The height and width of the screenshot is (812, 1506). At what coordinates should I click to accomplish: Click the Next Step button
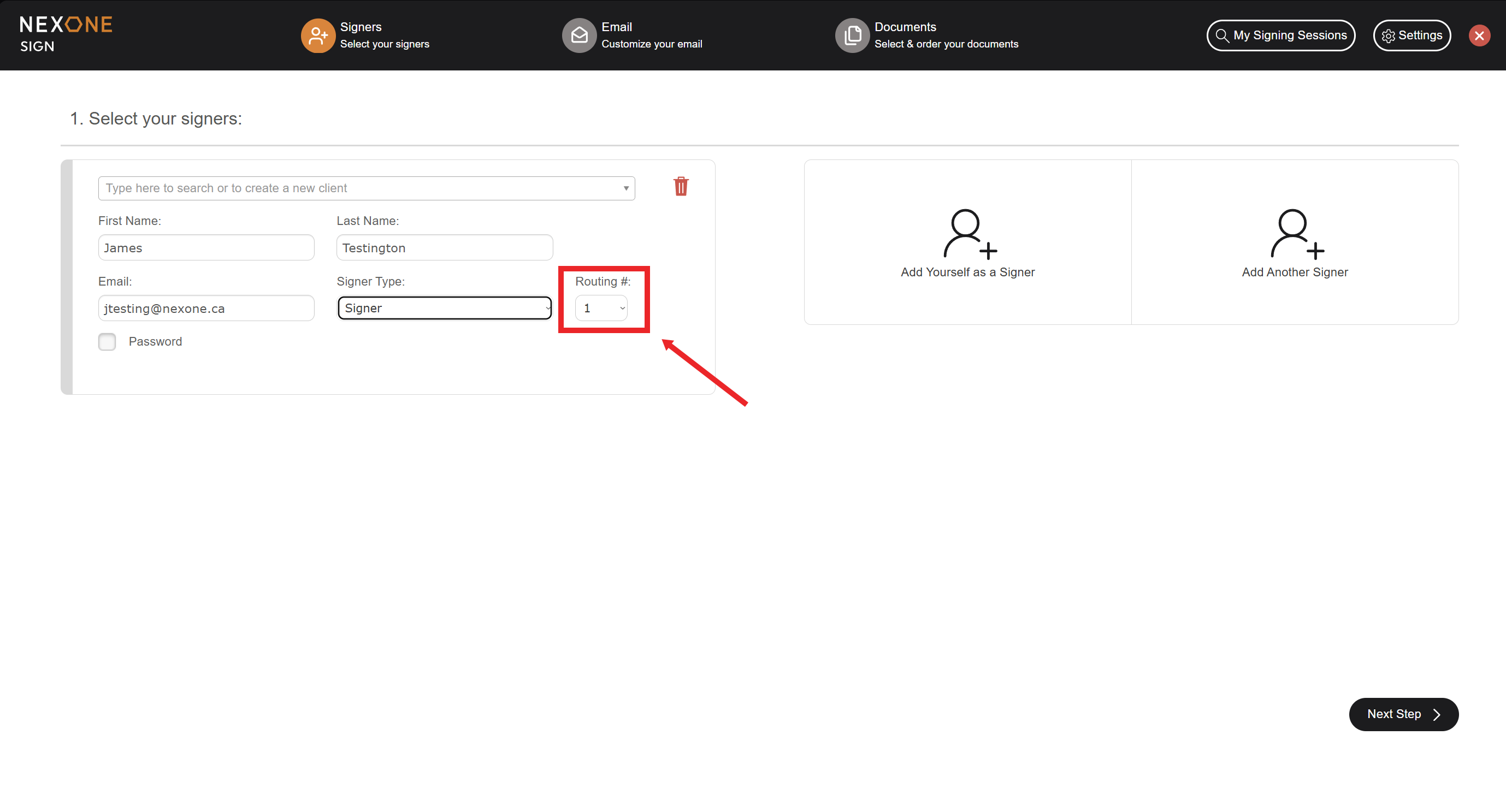[1403, 714]
